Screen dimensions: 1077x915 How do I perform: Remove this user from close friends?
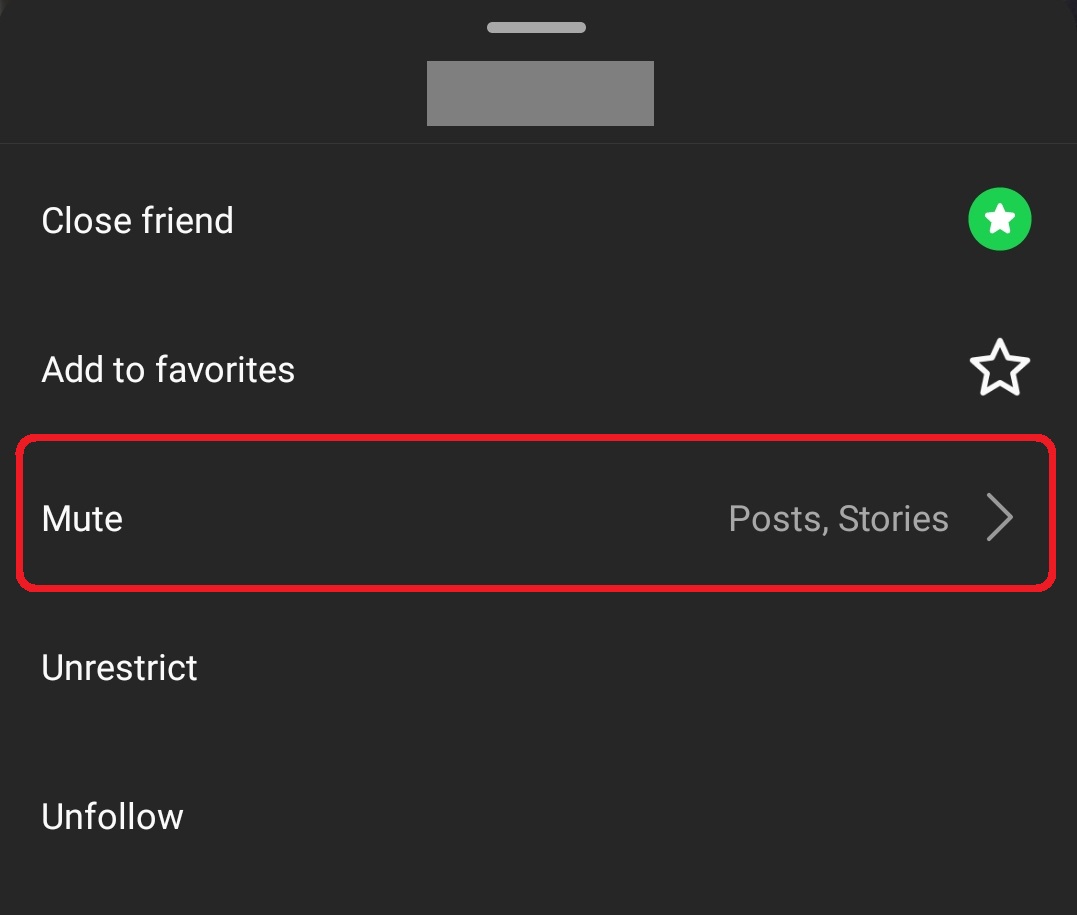point(999,219)
